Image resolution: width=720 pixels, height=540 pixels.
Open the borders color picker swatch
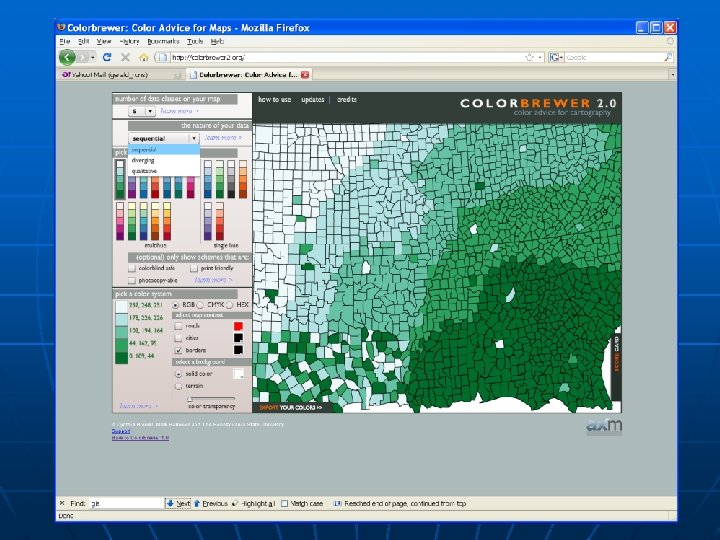(238, 350)
